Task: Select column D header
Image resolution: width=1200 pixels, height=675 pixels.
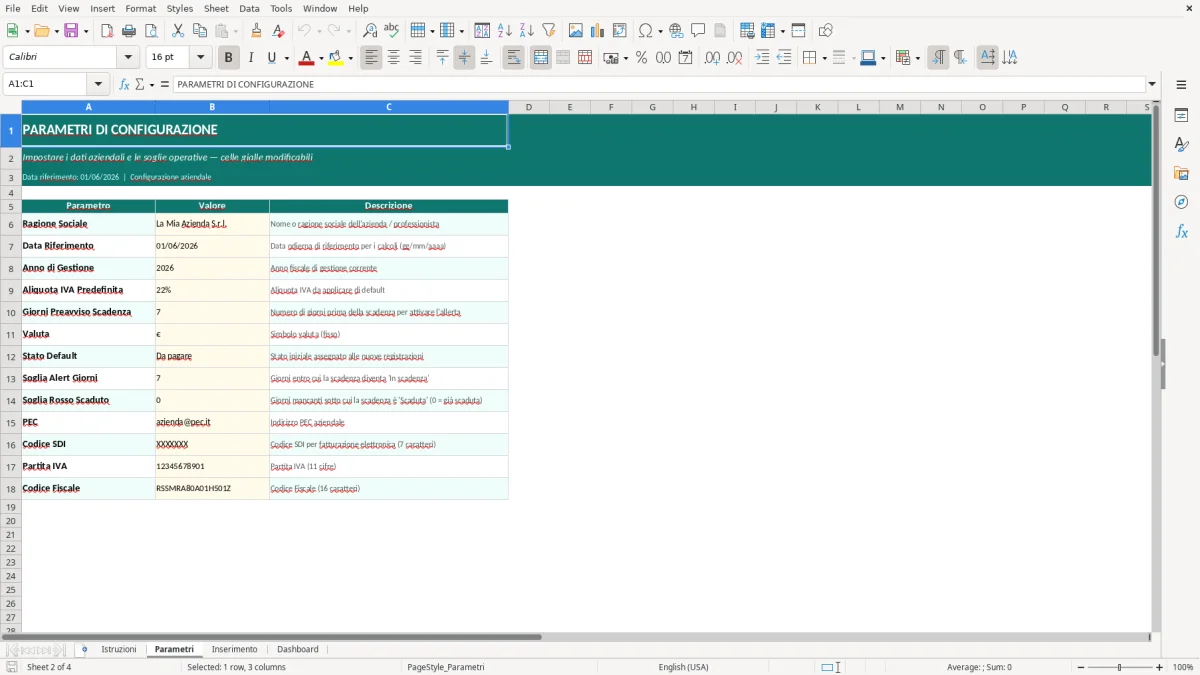Action: [528, 107]
